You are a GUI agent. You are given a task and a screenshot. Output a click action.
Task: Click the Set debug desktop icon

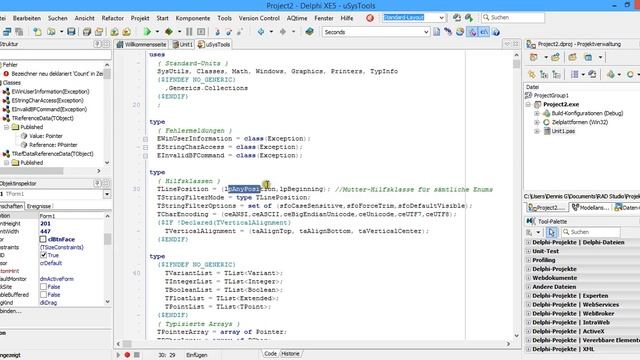pos(469,18)
